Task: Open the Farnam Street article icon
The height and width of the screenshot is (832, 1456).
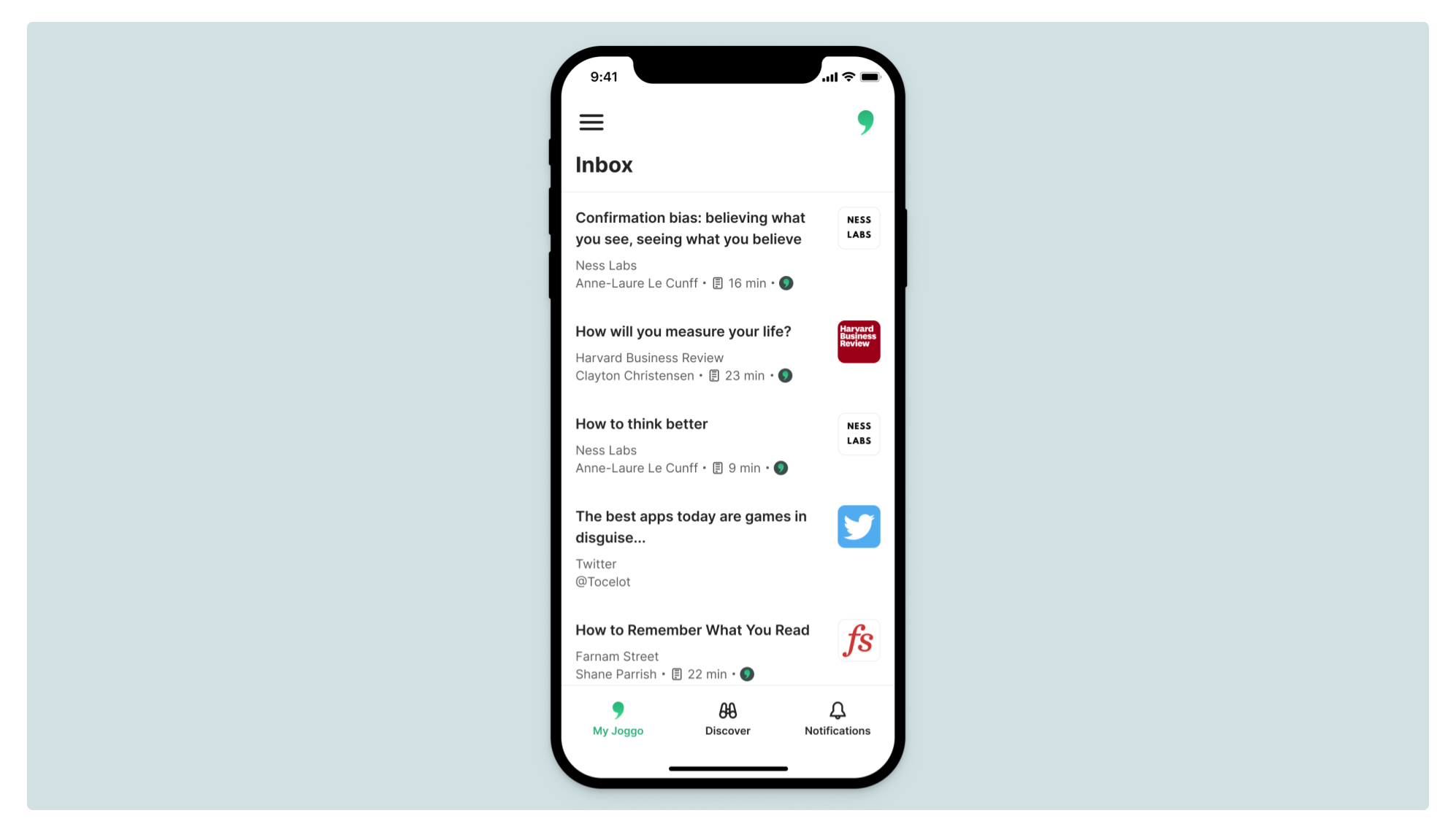Action: (x=857, y=640)
